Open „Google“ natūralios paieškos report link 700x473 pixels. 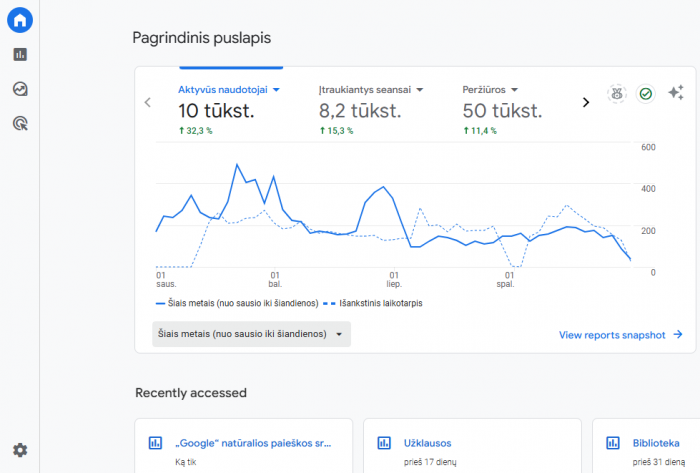[x=253, y=443]
